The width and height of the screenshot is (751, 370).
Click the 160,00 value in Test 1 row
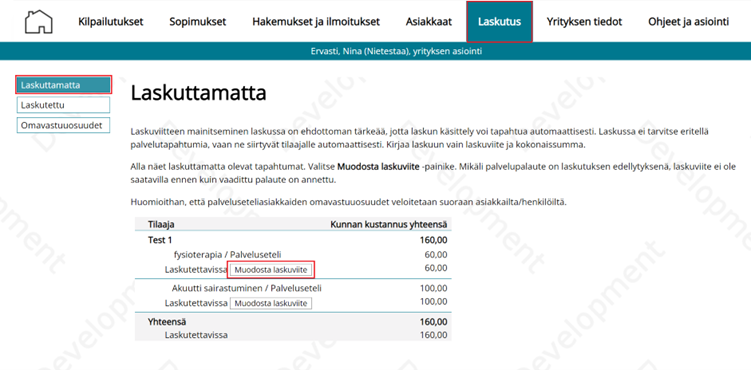[x=433, y=240]
